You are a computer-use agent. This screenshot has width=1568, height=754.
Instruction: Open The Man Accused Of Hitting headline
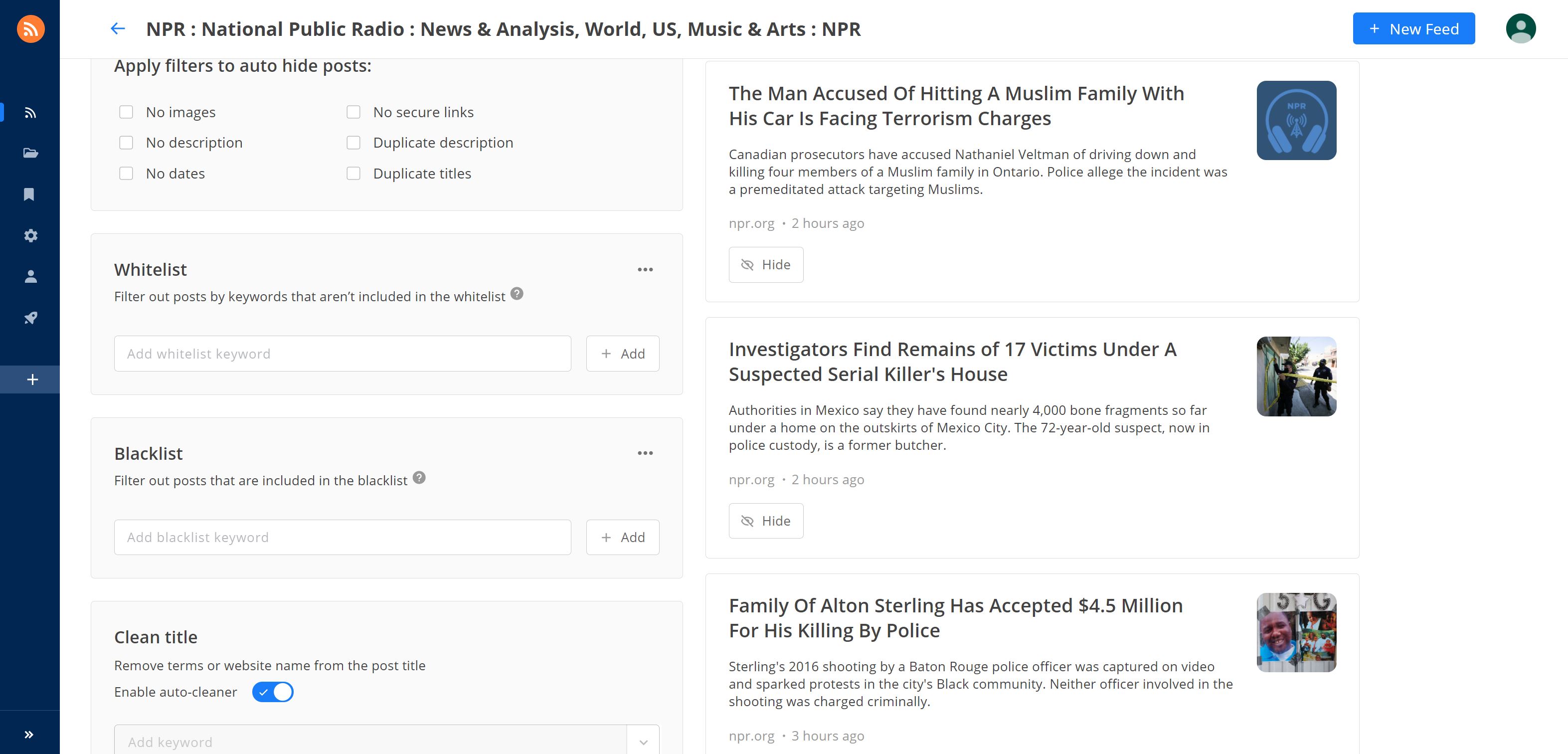(x=956, y=106)
